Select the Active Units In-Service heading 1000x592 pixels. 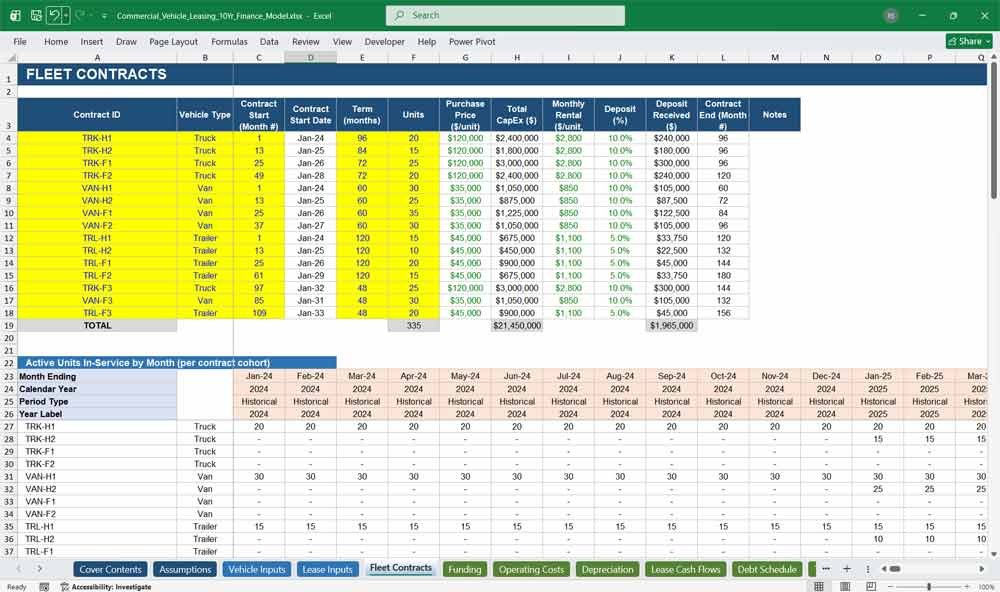point(177,362)
